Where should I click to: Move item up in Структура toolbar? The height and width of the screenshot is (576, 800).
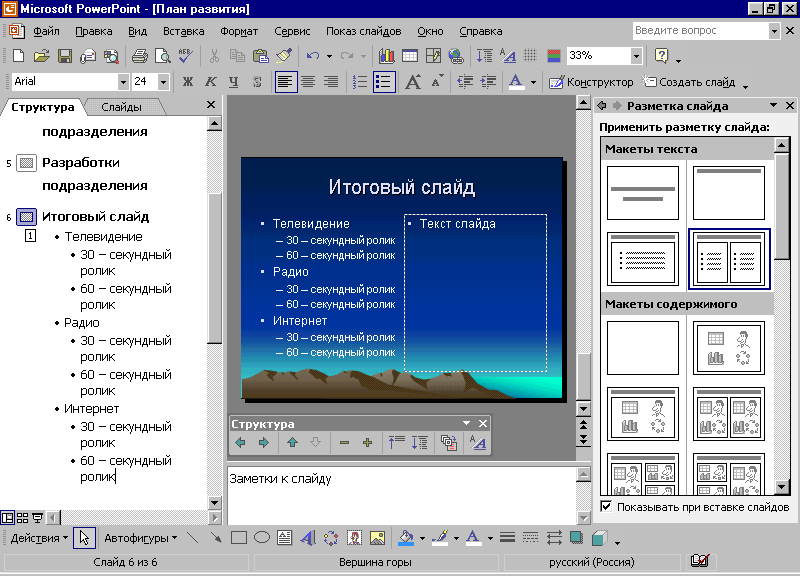(x=292, y=443)
